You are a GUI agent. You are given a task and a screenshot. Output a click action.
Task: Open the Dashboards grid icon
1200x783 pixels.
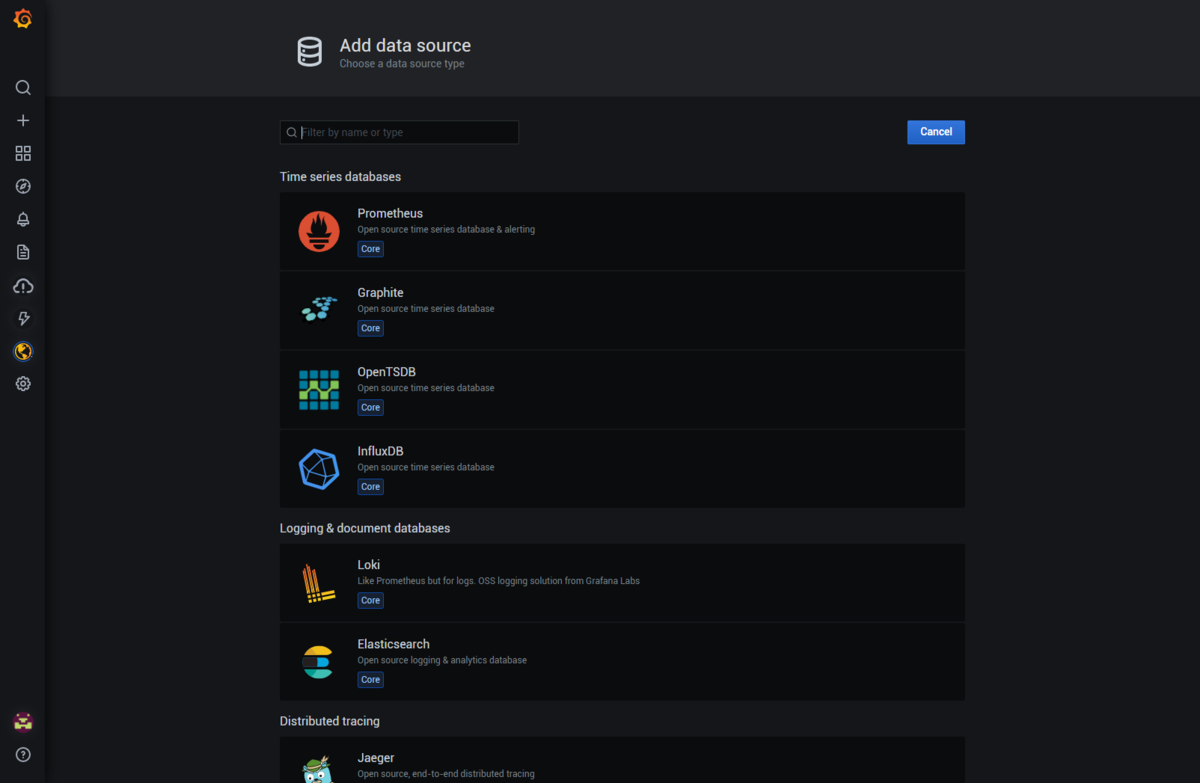(23, 153)
